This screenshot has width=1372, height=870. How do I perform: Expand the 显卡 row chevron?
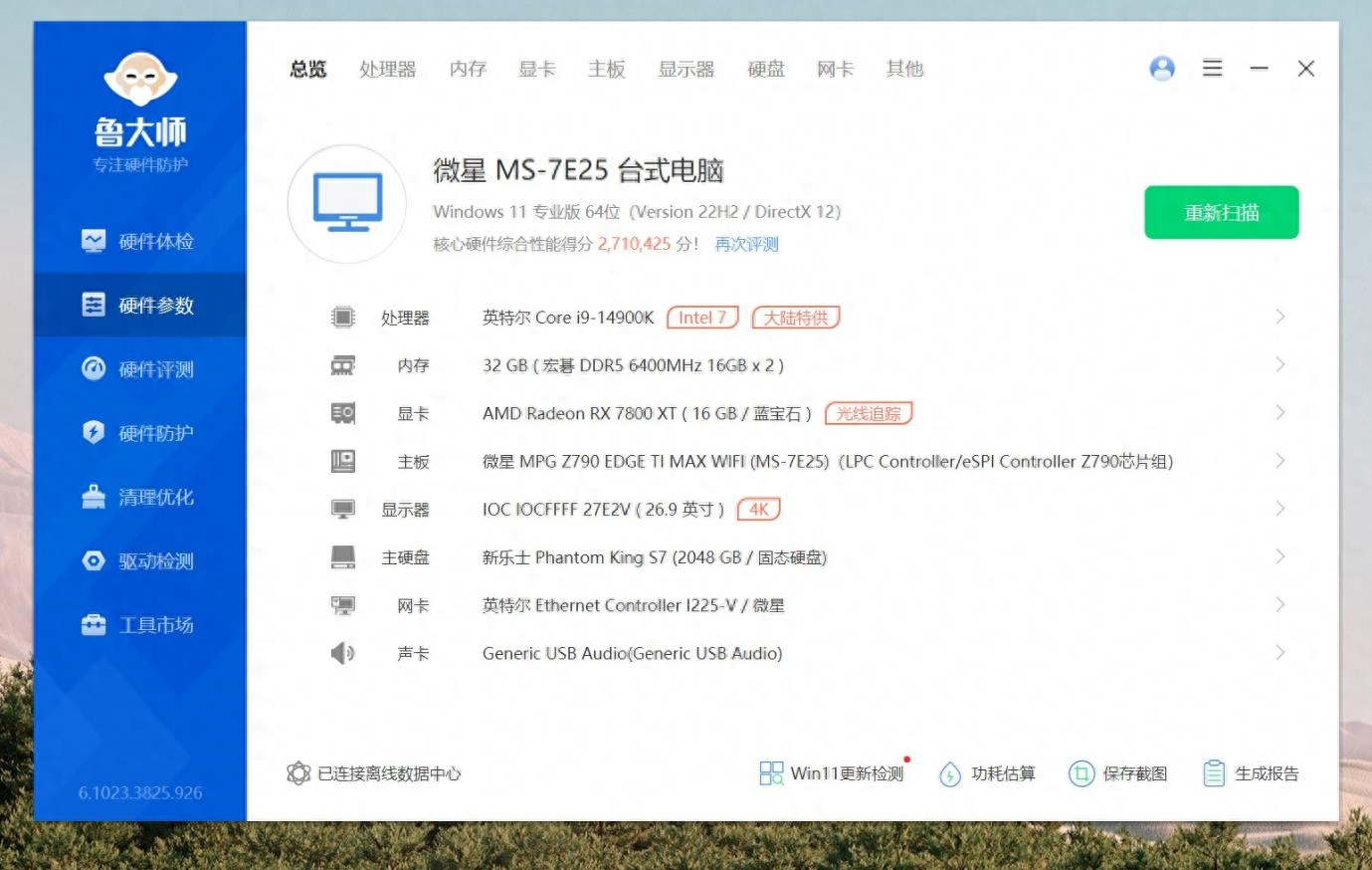(1279, 412)
